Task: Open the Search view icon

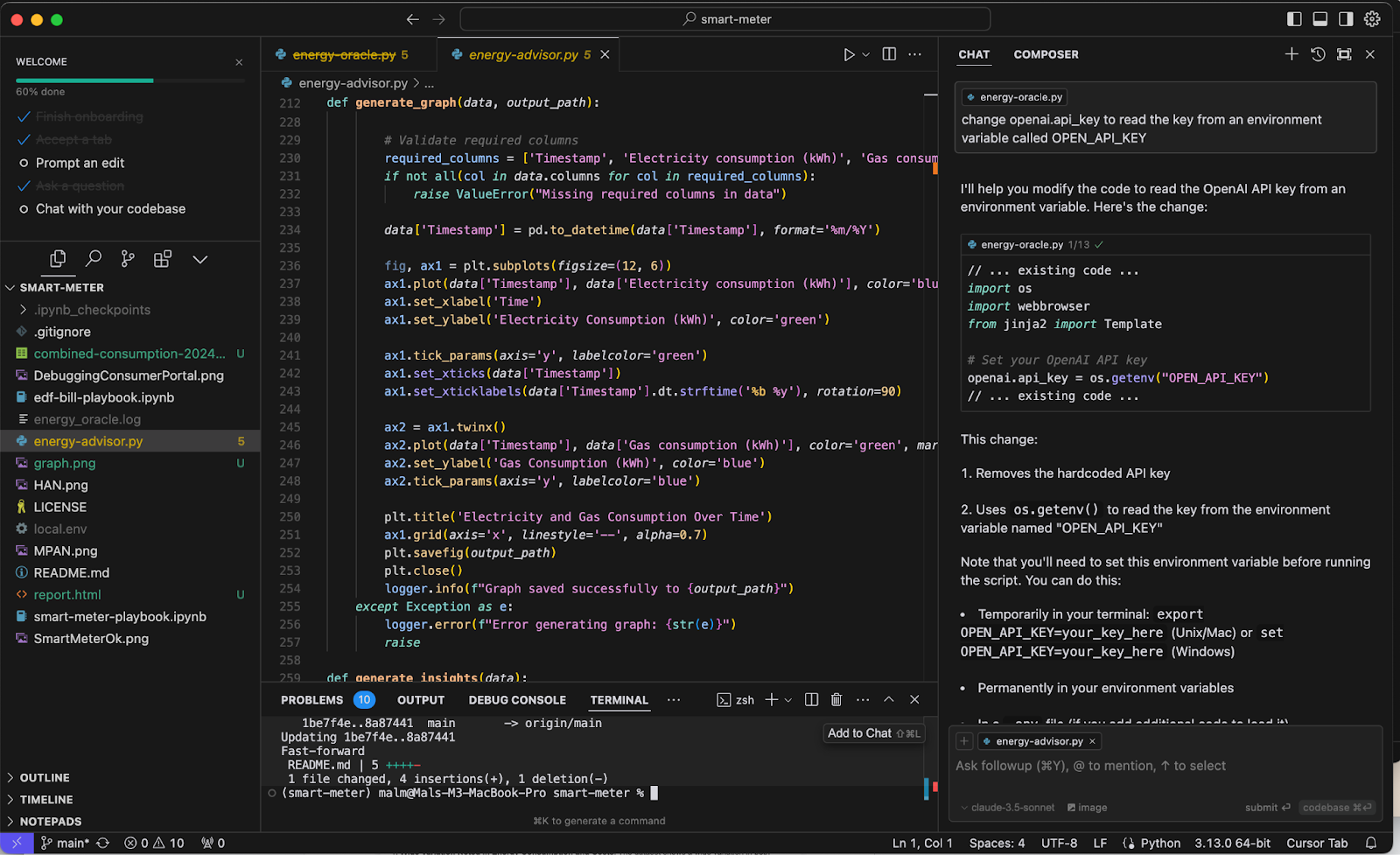Action: [93, 259]
